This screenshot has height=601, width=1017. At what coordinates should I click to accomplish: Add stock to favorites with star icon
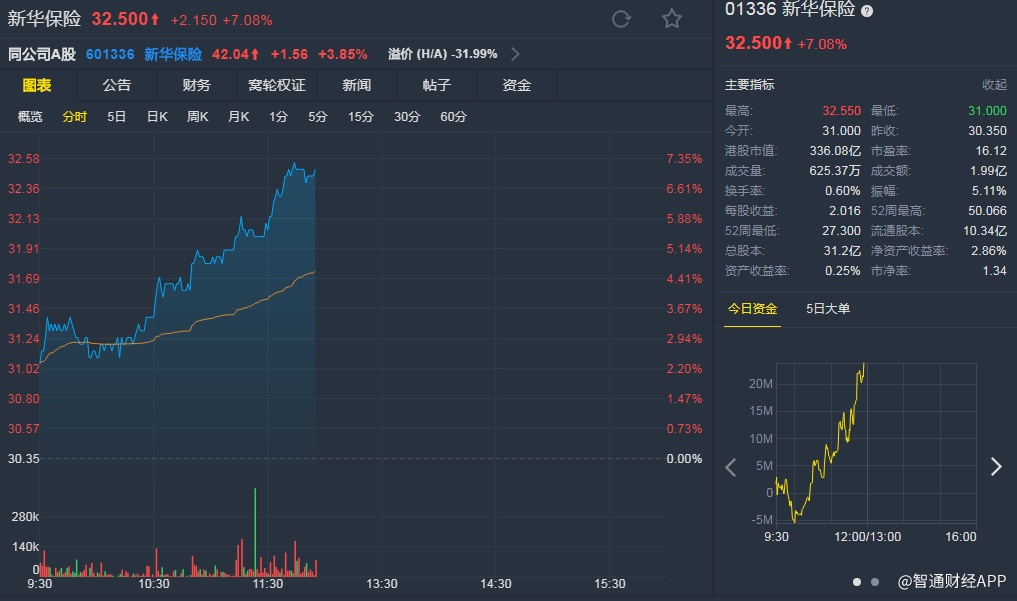click(x=672, y=19)
